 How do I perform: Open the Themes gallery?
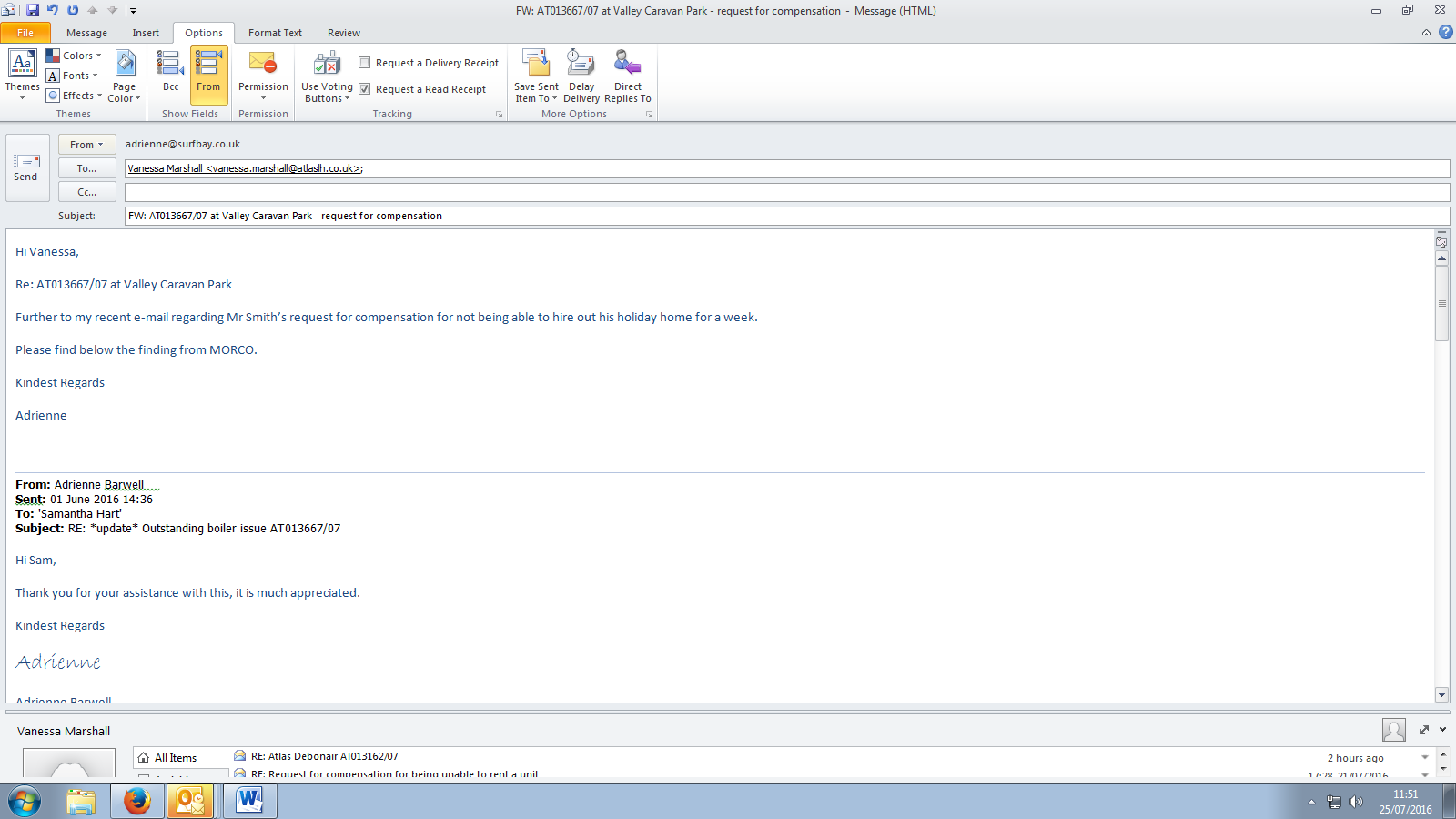(22, 75)
